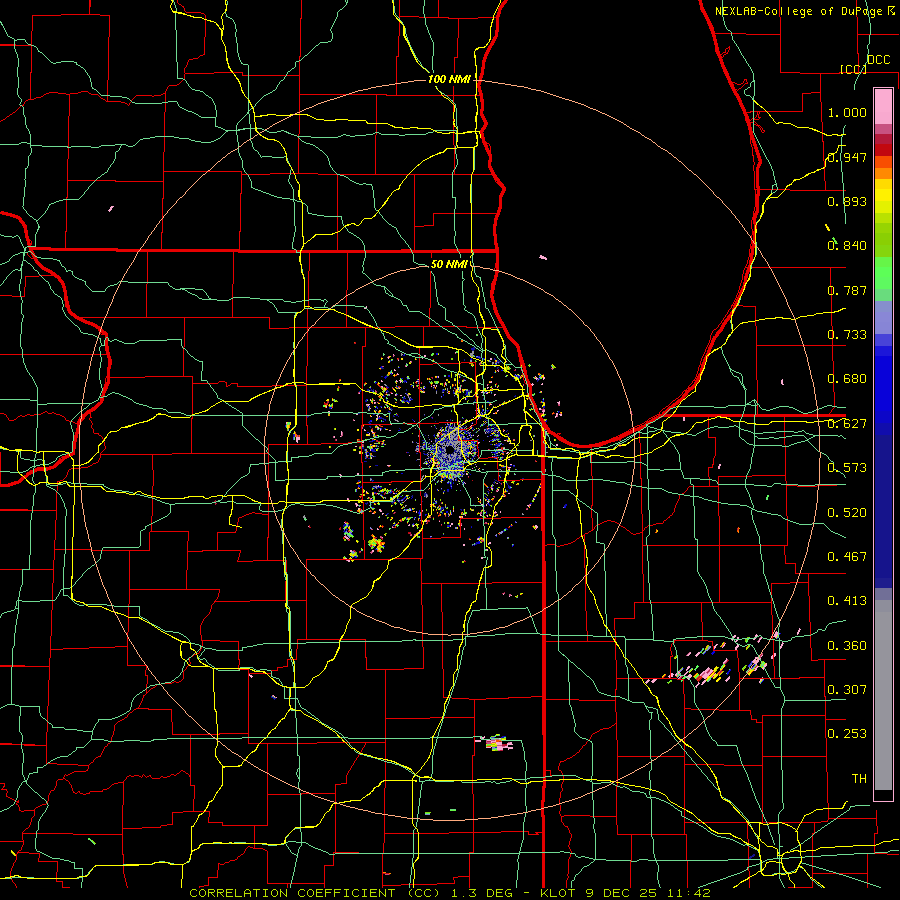Click the 0.467 scale value
Viewport: 900px width, 900px height.
pyautogui.click(x=847, y=557)
